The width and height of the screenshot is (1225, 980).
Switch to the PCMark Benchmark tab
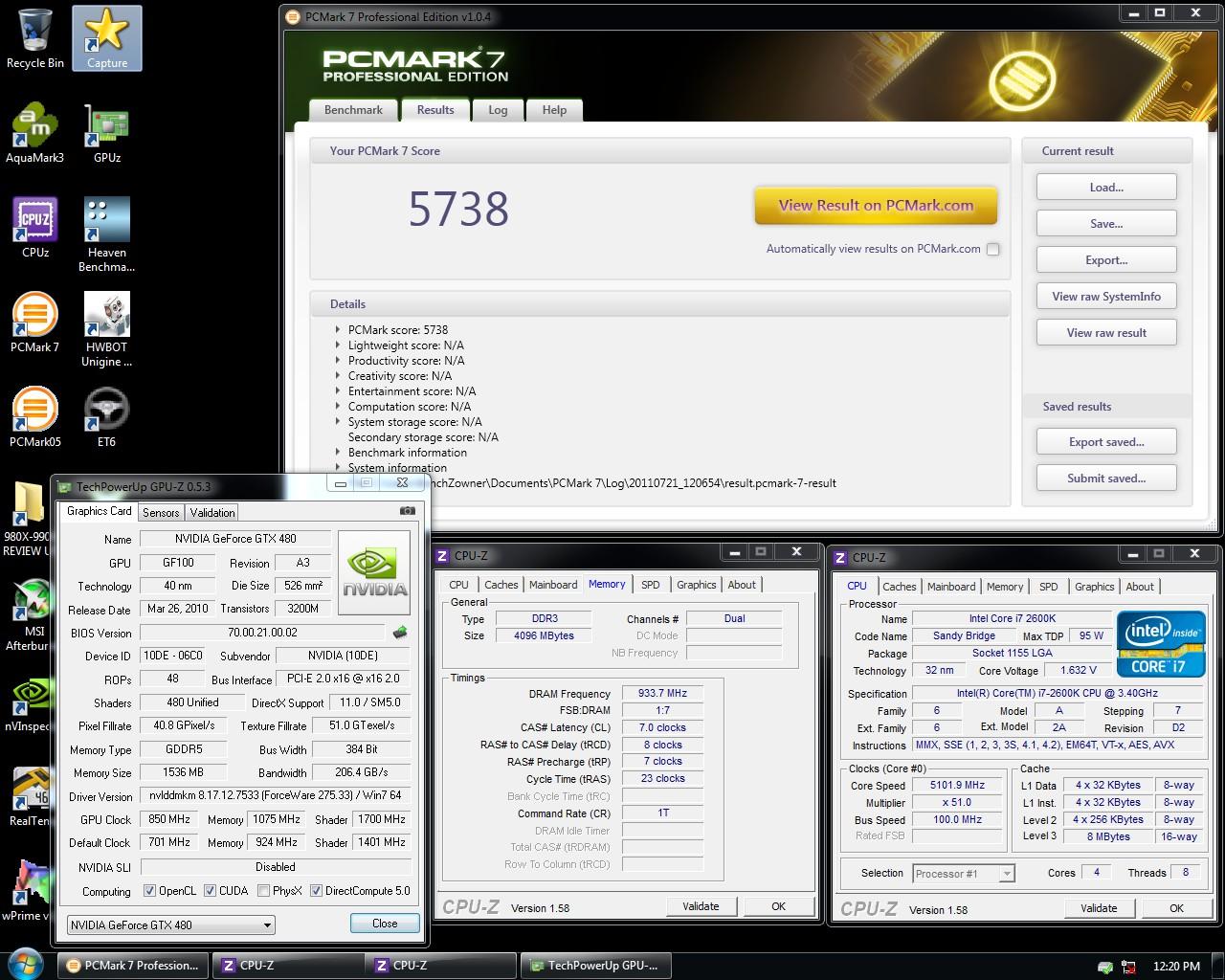coord(353,110)
